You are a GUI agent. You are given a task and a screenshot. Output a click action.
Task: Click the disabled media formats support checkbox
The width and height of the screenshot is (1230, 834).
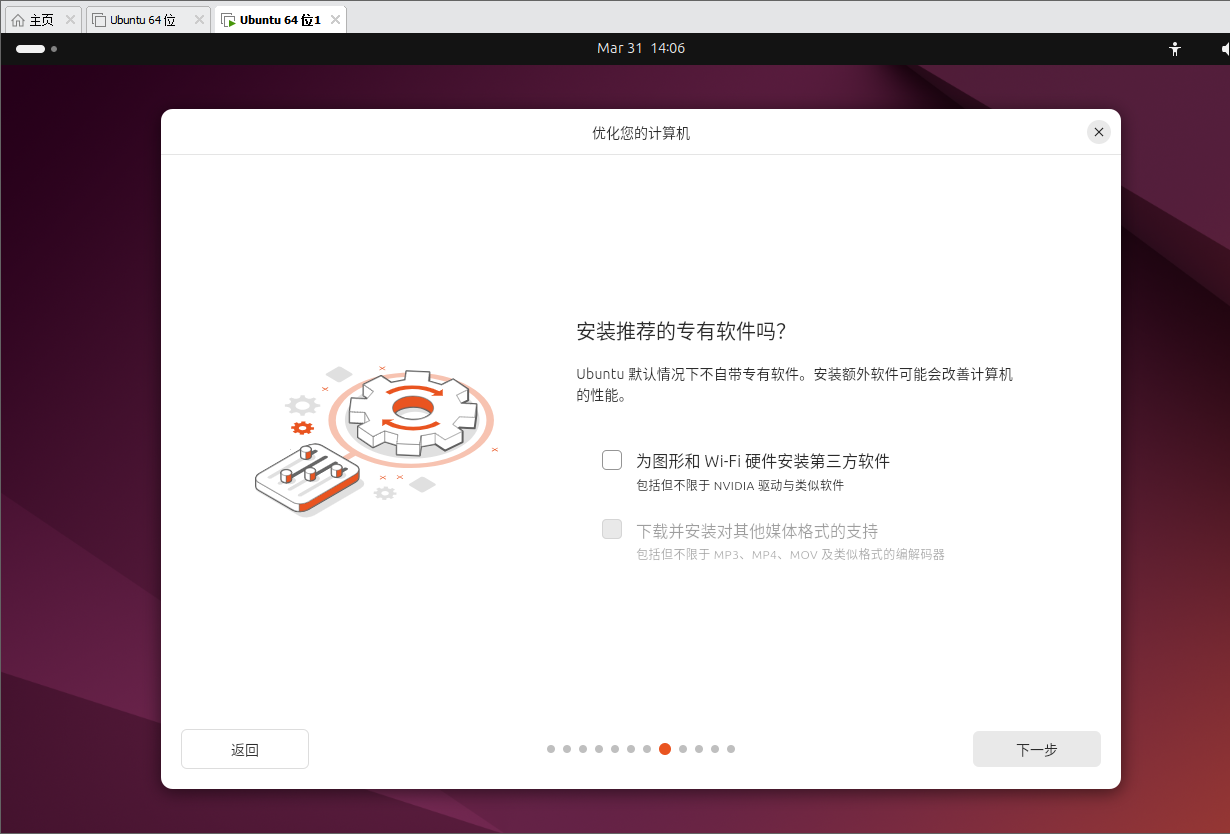pos(612,529)
